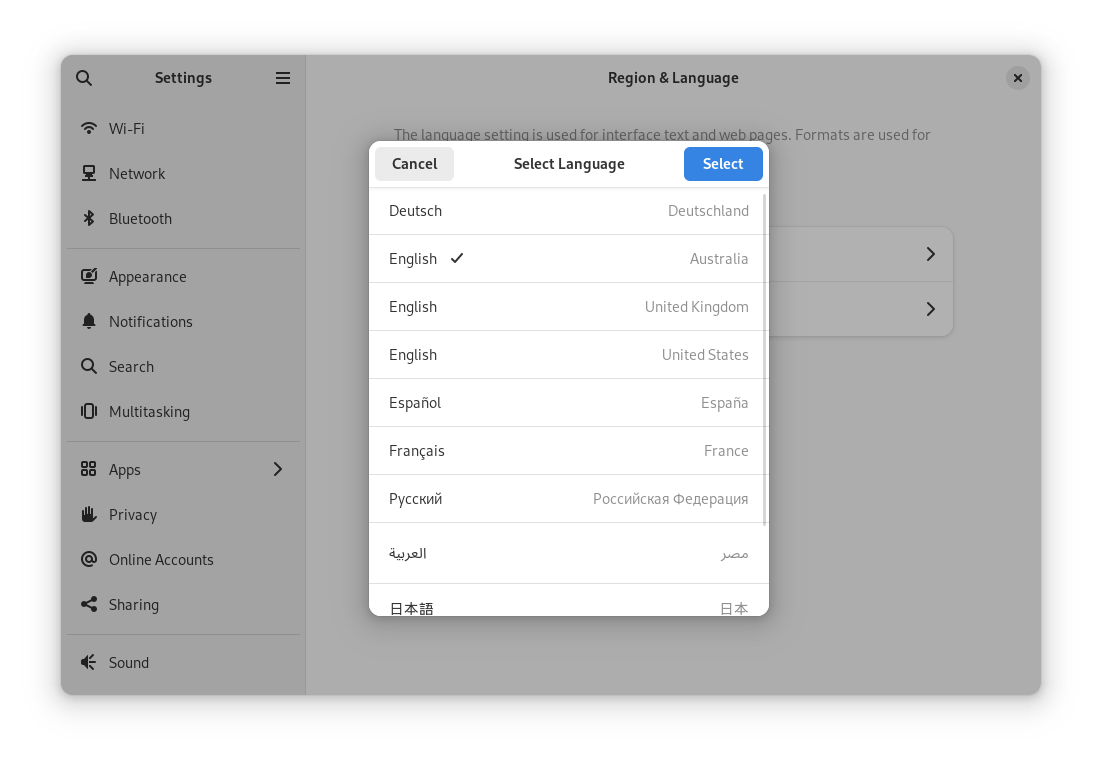The height and width of the screenshot is (762, 1102).
Task: Select English Australia language row
Action: [x=568, y=259]
